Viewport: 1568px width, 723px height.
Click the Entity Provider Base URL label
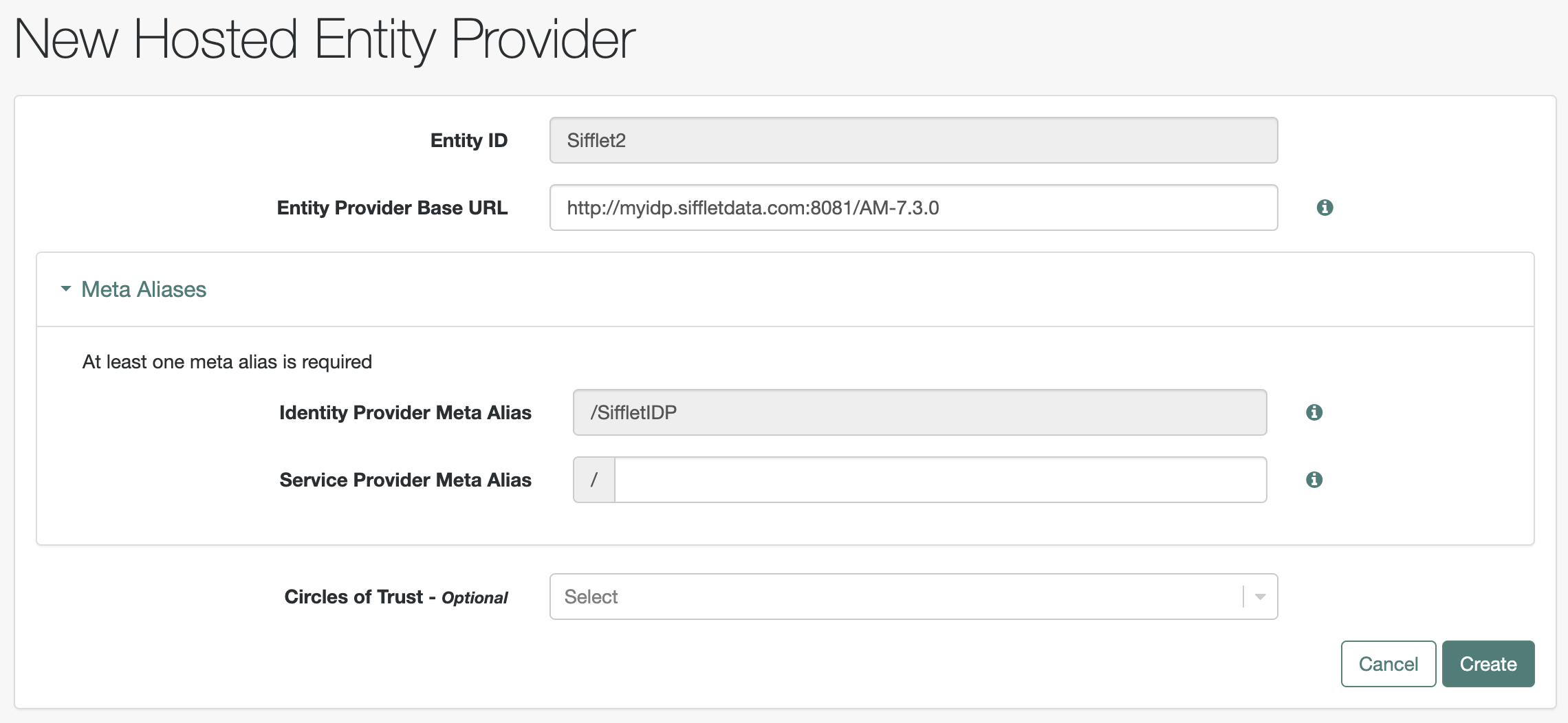coord(392,208)
